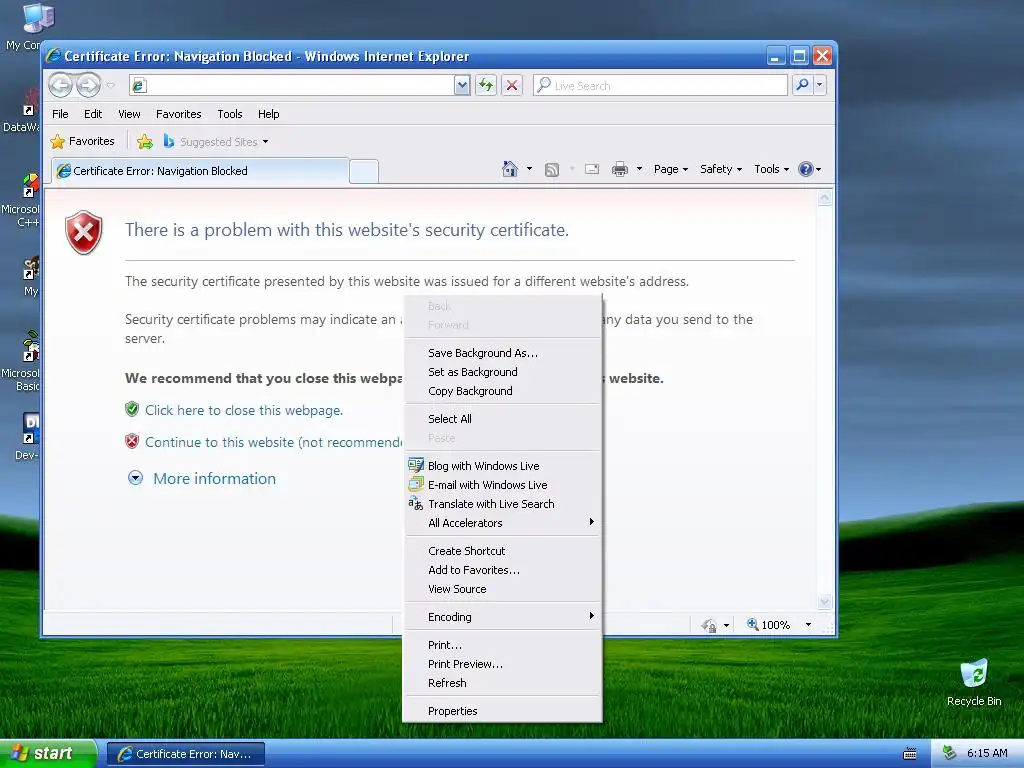Choose Select All from context menu
The height and width of the screenshot is (768, 1024).
(x=502, y=419)
